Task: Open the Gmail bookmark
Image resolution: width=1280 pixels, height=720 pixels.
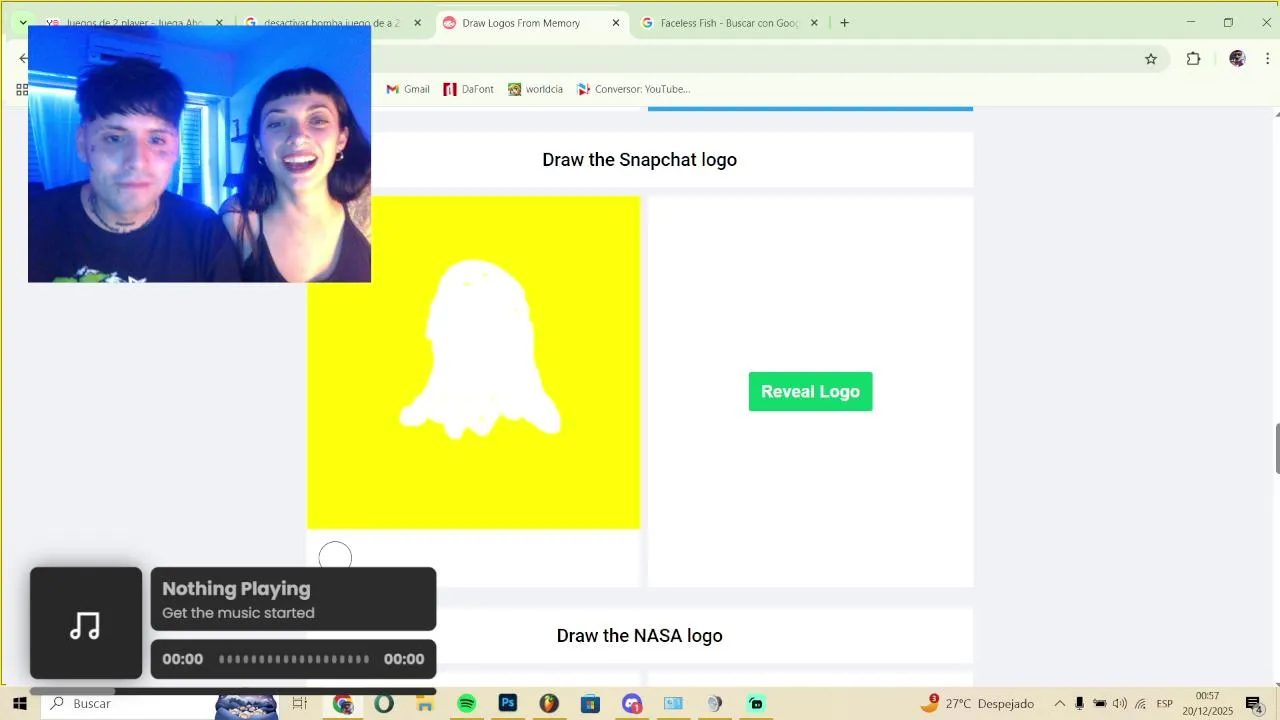Action: tap(408, 89)
